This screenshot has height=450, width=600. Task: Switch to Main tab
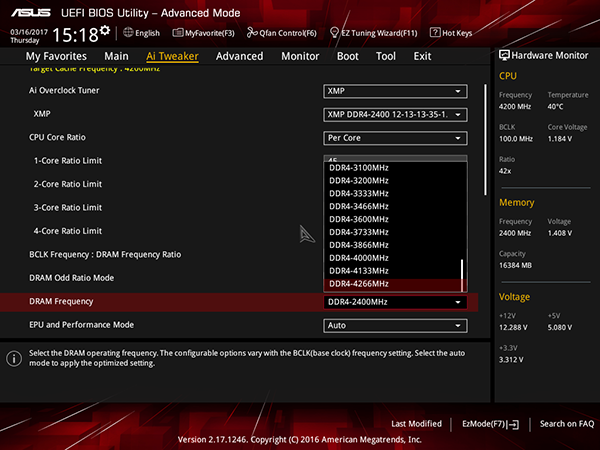pos(116,56)
